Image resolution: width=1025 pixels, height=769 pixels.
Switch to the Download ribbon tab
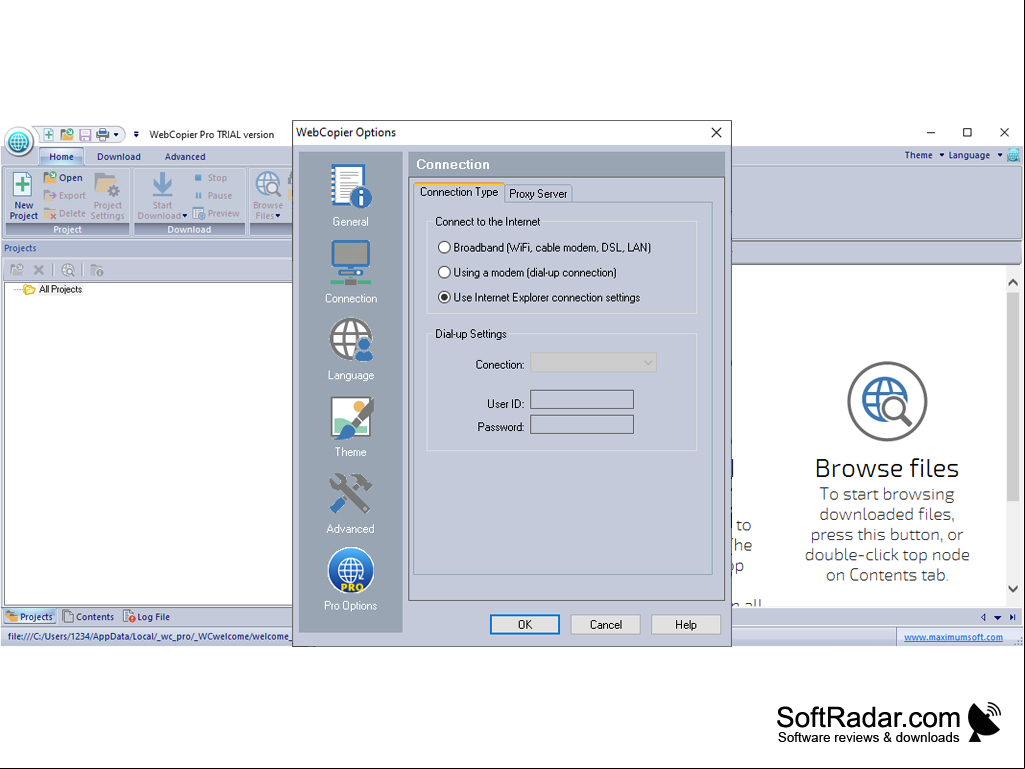[118, 156]
